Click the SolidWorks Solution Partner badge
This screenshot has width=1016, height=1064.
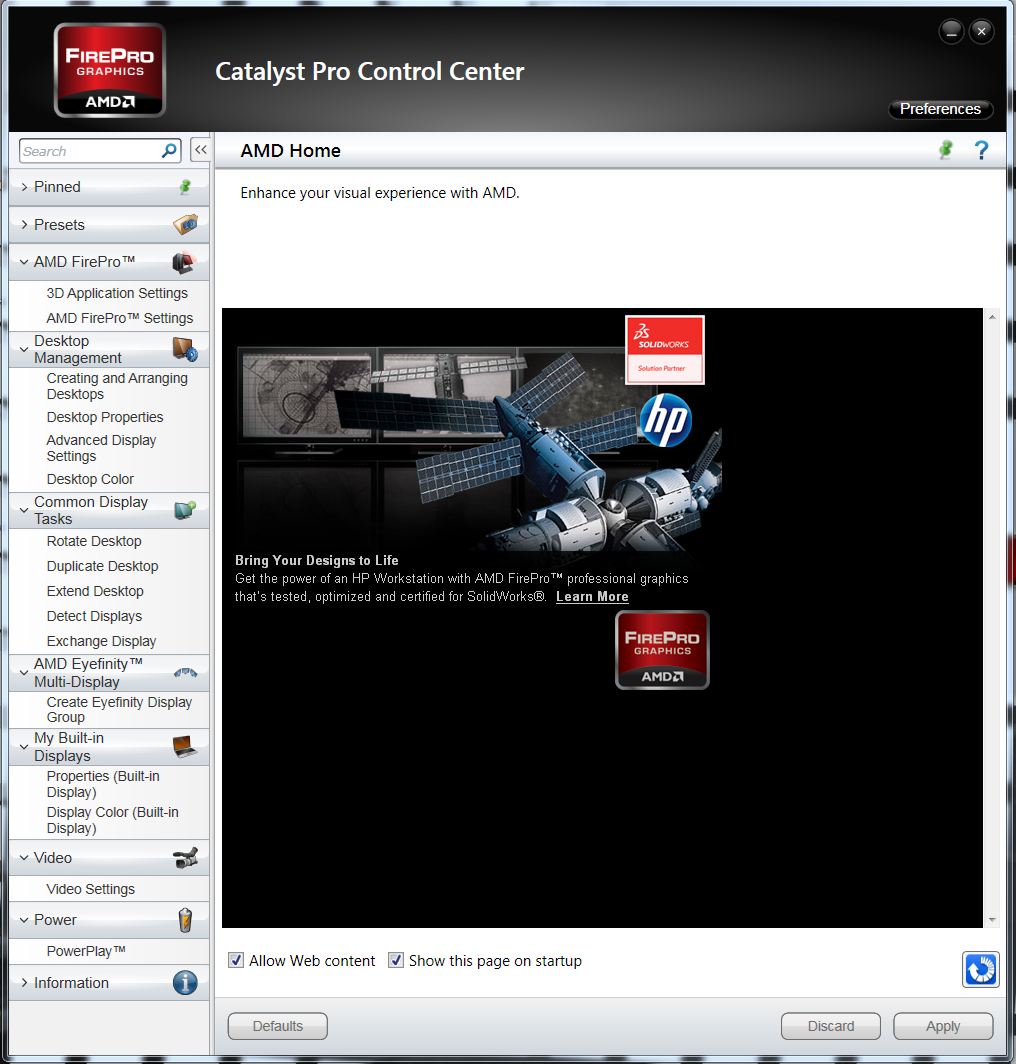click(x=665, y=350)
